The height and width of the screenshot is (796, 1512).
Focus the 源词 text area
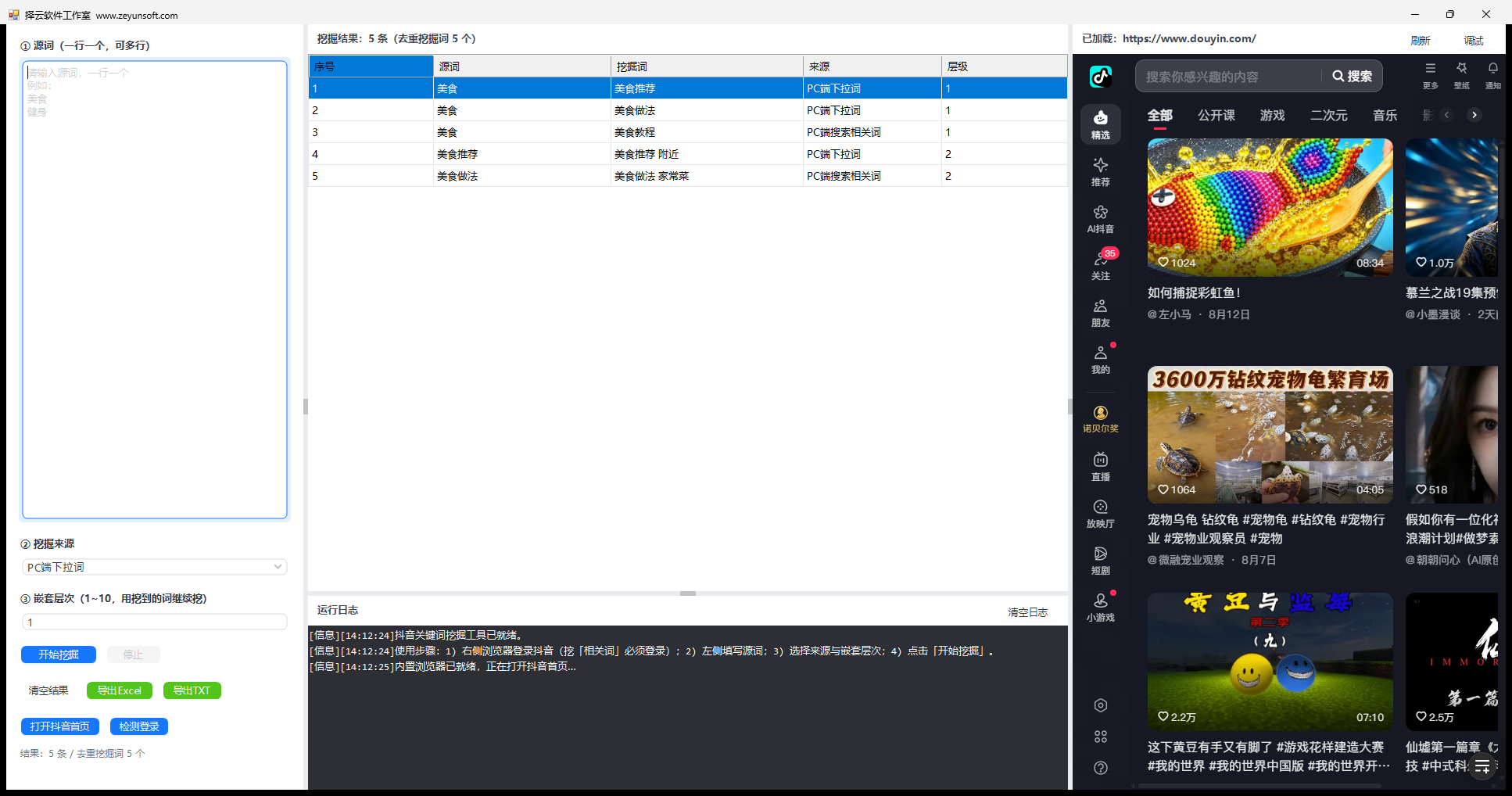pos(155,289)
